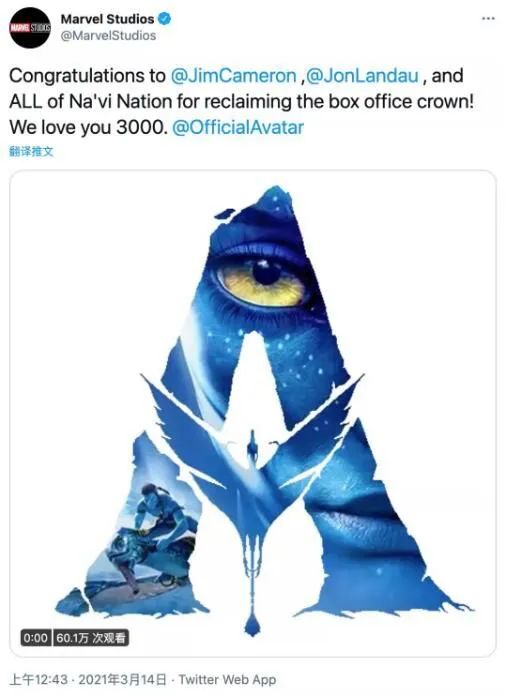The height and width of the screenshot is (694, 510).
Task: Click the "We love you 3000" sentence
Action: (x=88, y=127)
